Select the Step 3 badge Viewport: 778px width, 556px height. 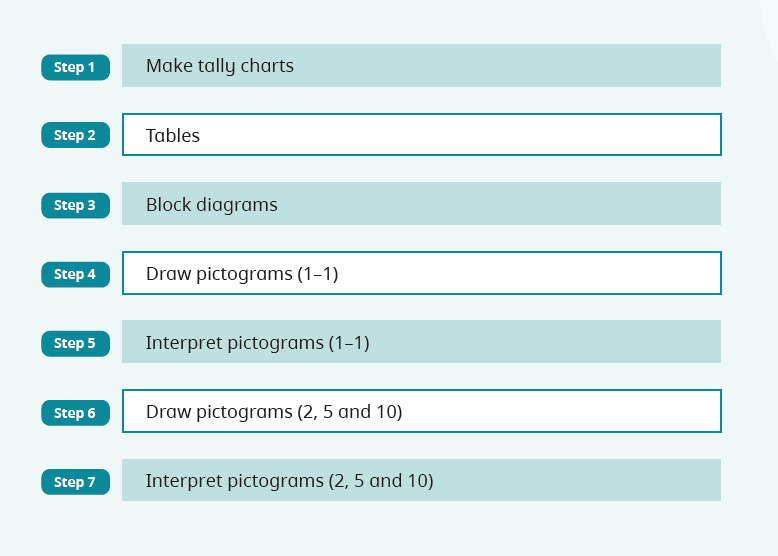[x=75, y=205]
